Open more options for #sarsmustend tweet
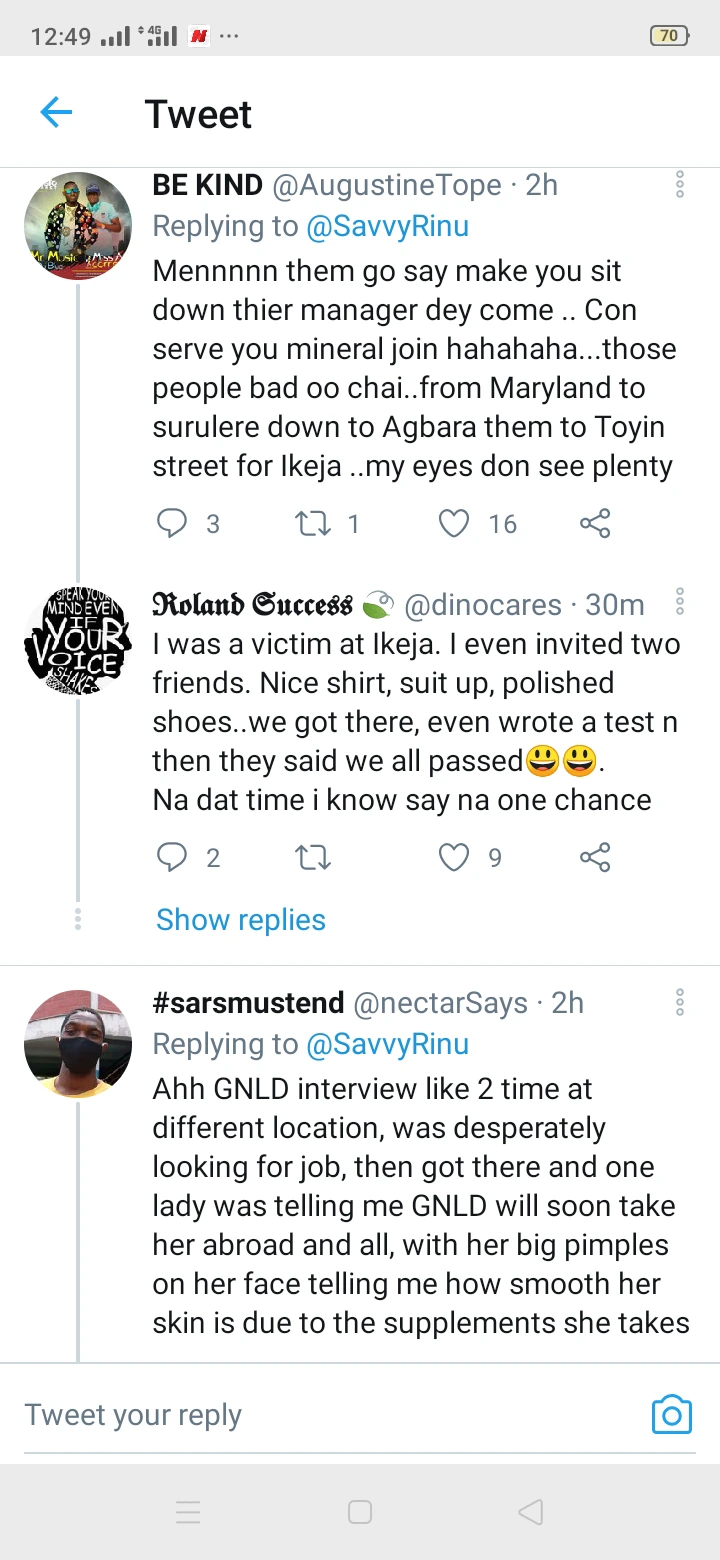Viewport: 720px width, 1560px height. pos(680,1002)
